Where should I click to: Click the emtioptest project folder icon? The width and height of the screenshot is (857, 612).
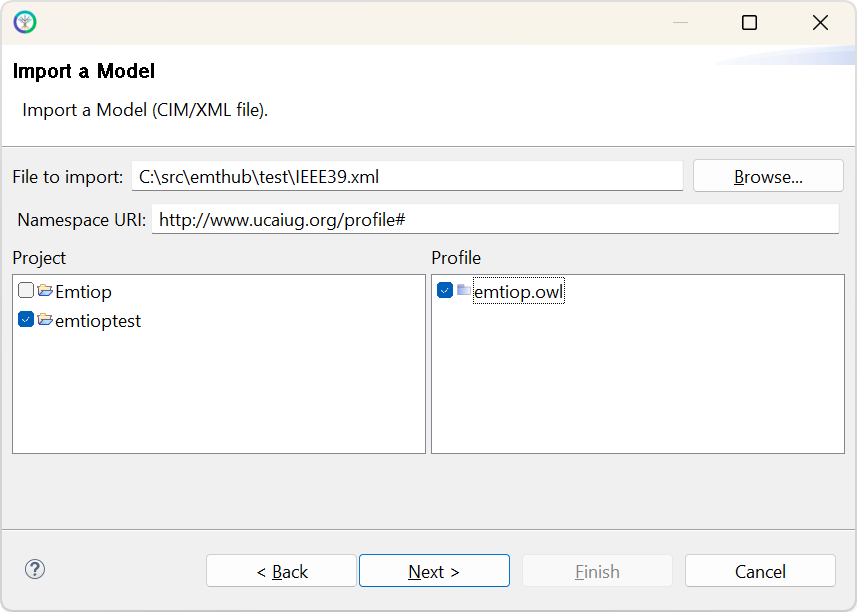(45, 319)
